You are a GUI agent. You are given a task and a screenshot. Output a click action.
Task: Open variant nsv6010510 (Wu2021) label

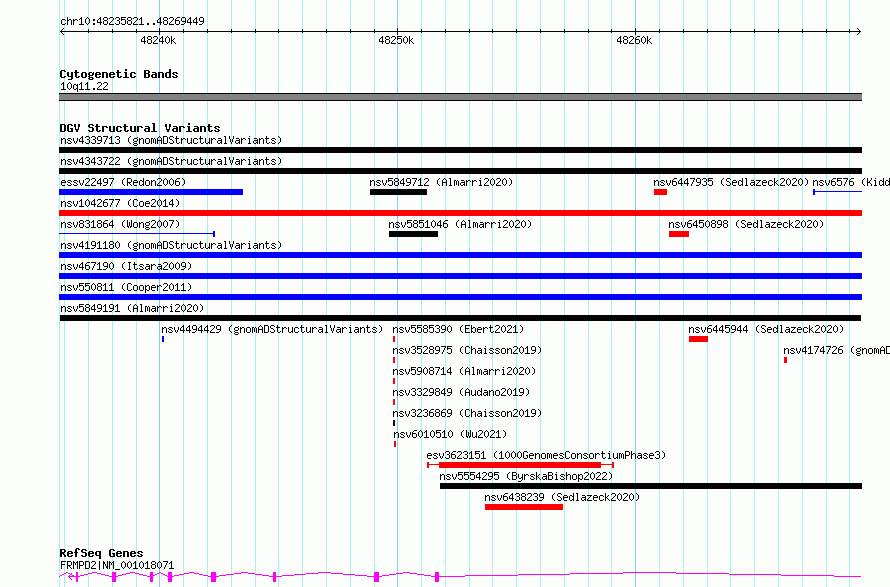coord(450,434)
